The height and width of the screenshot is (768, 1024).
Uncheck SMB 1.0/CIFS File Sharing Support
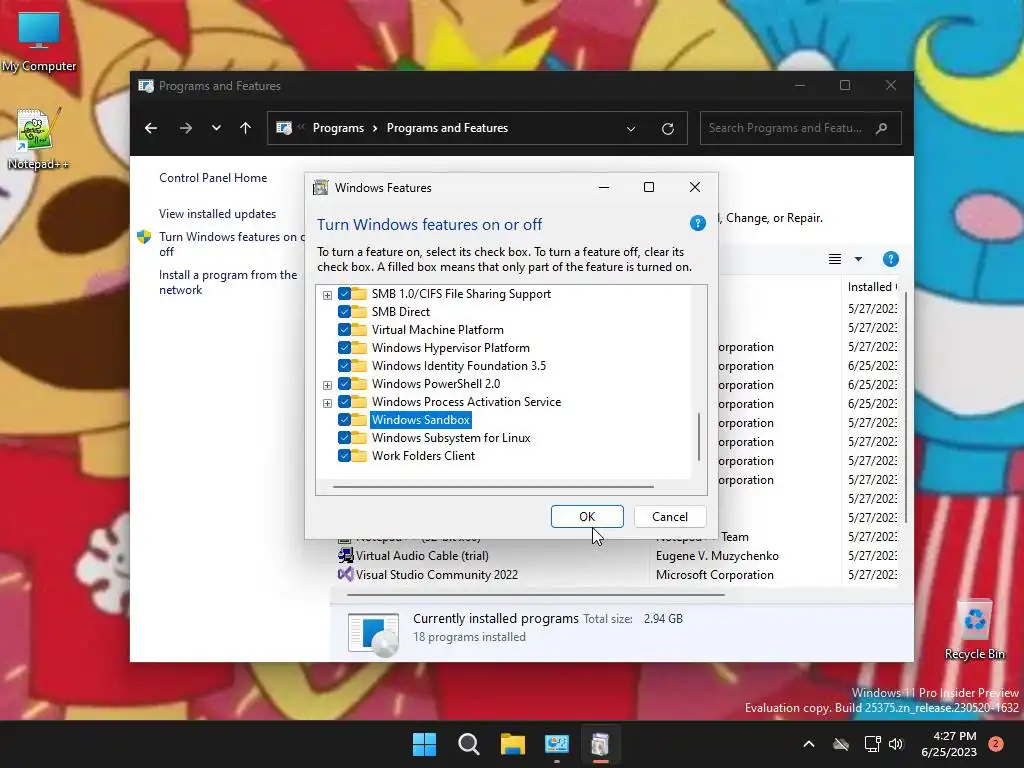(344, 294)
